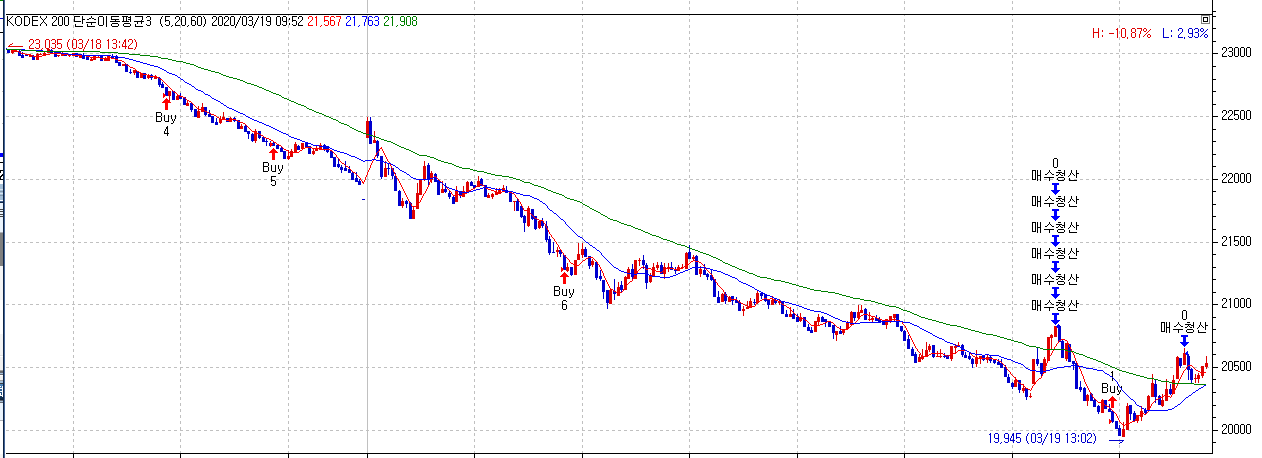Screen dimensions: 1262x458
Task: Click the tall candlestick spike near 22500
Action: click(369, 128)
